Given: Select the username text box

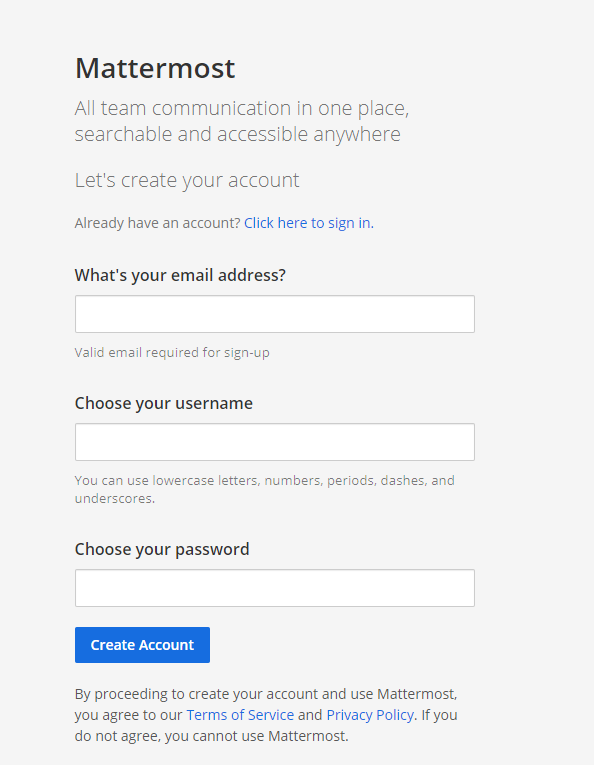Looking at the screenshot, I should [x=275, y=442].
